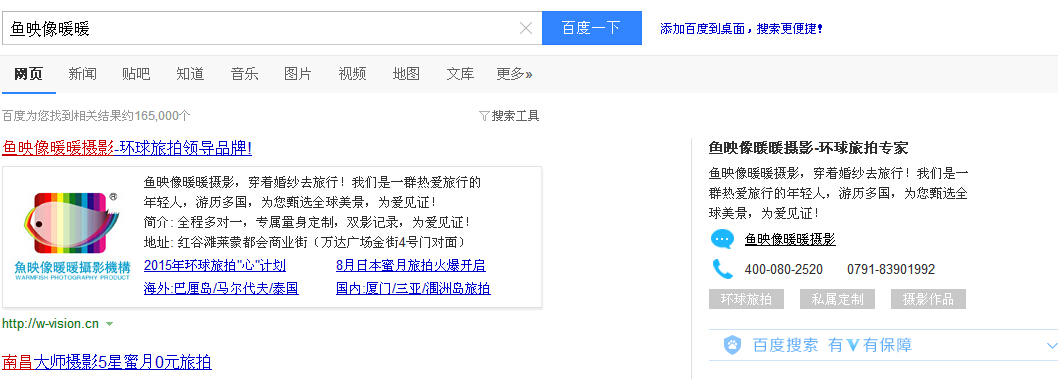Click phone number 400-080-2520
This screenshot has height=379, width=1058.
pos(783,270)
